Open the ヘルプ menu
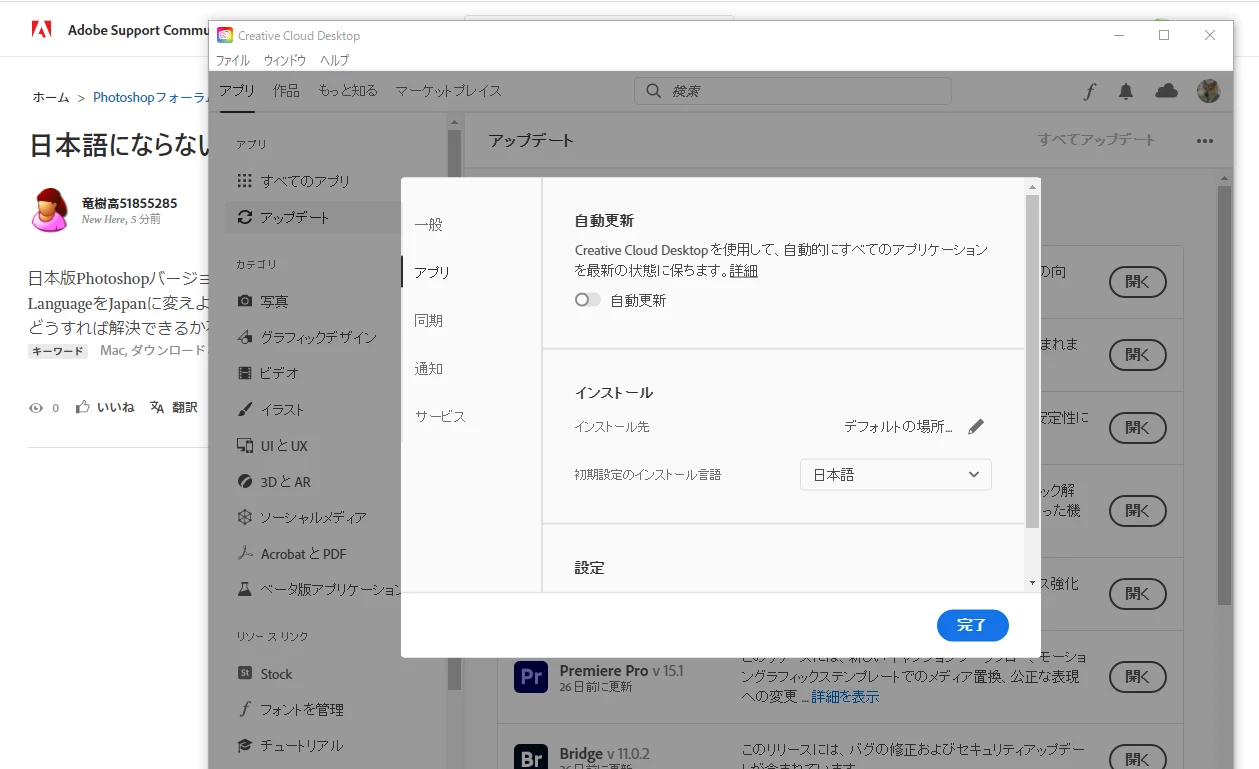 335,61
